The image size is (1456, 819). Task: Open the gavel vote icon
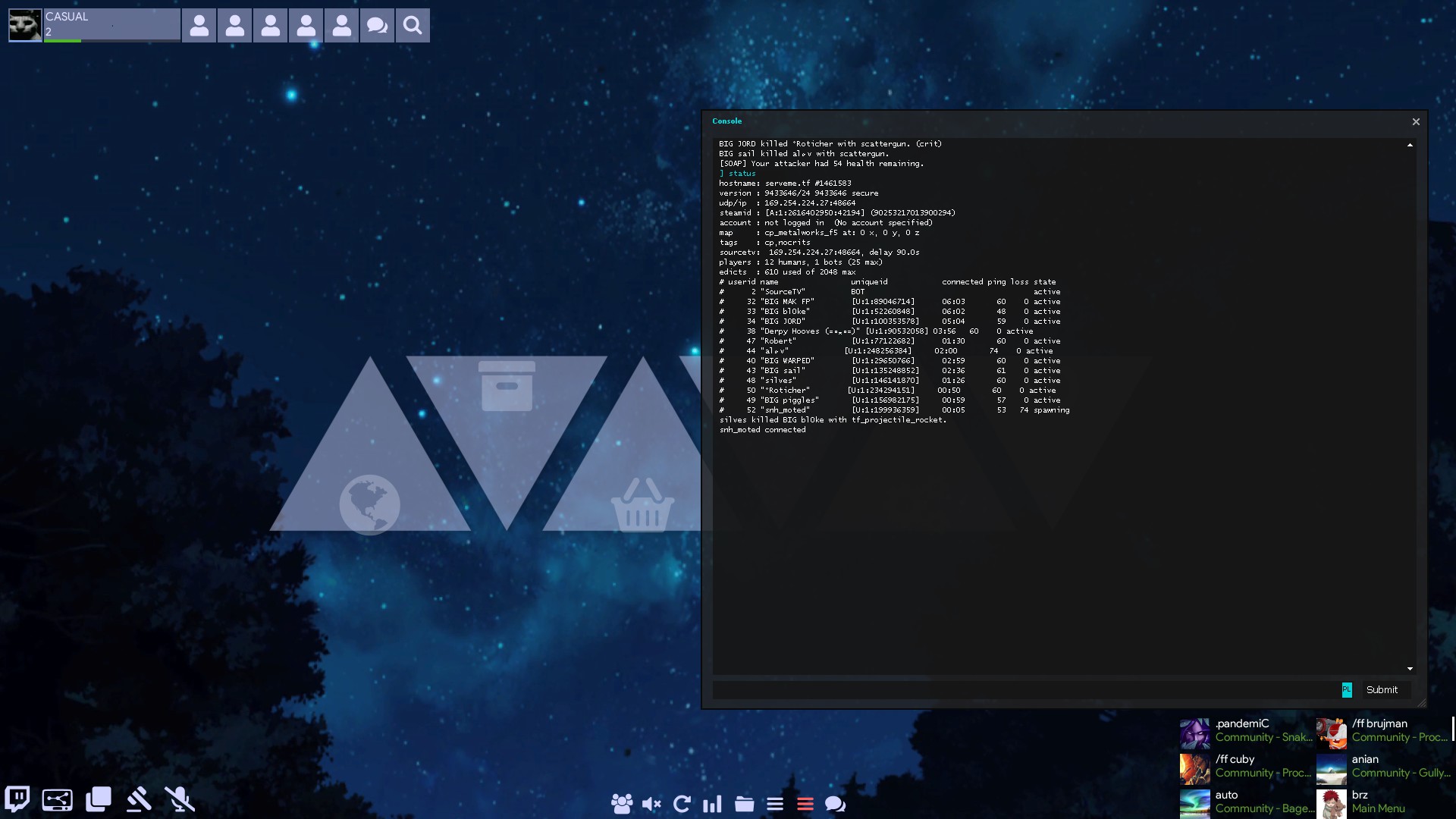coord(139,799)
